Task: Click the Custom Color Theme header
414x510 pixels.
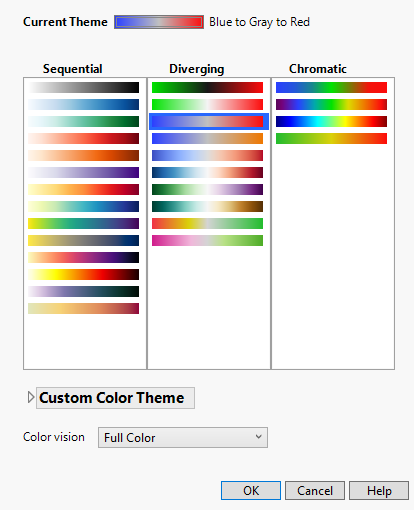Action: 115,398
